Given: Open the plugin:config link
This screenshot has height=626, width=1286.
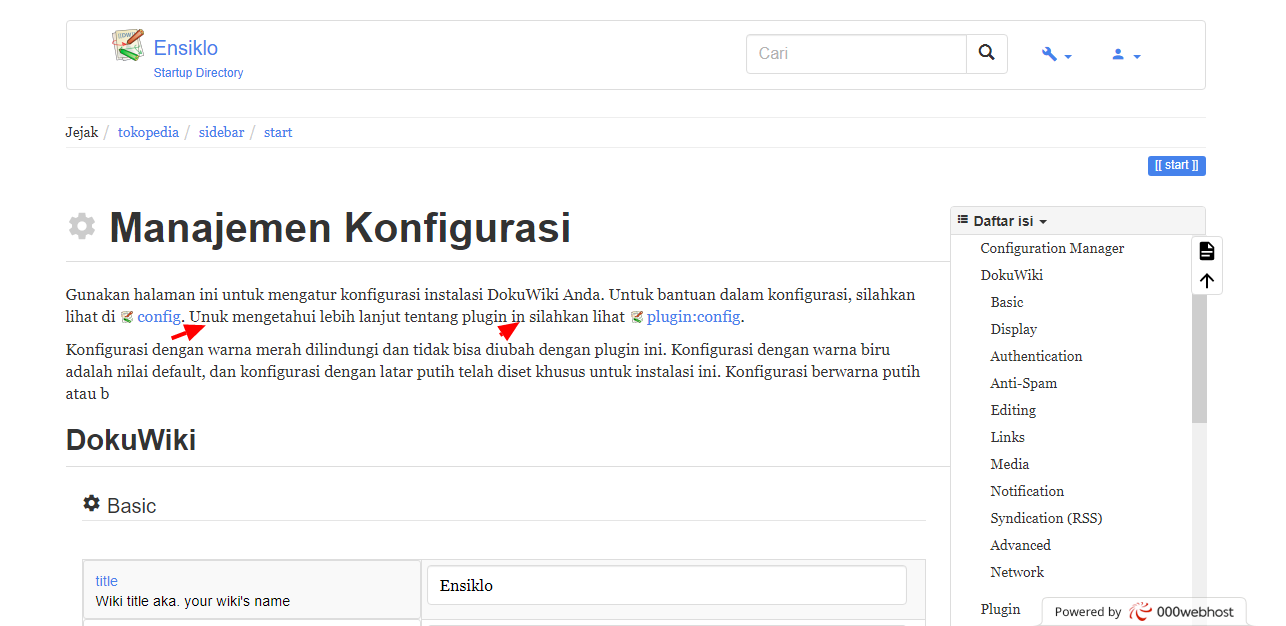Looking at the screenshot, I should click(x=694, y=316).
